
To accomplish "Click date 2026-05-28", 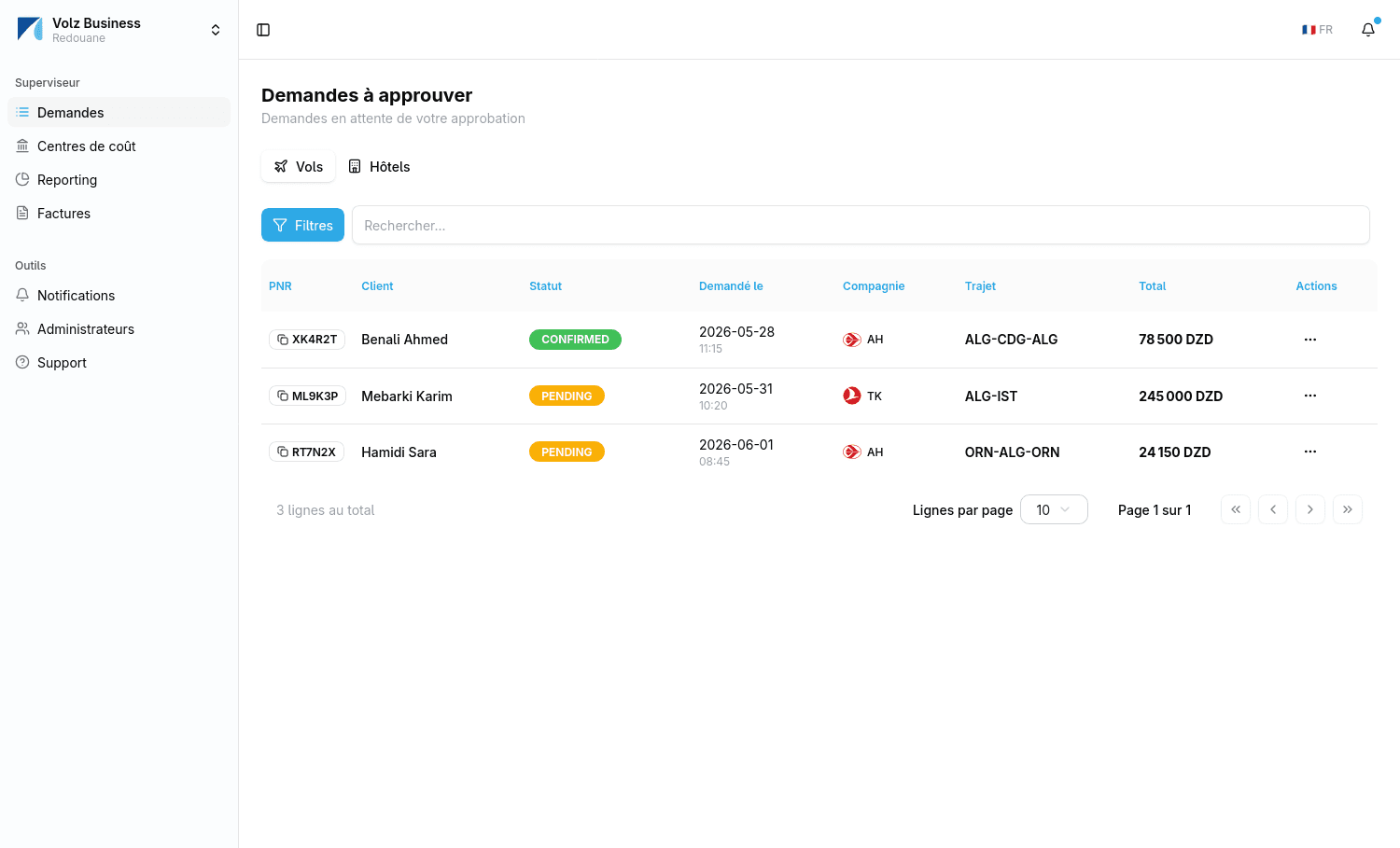I will (x=736, y=332).
